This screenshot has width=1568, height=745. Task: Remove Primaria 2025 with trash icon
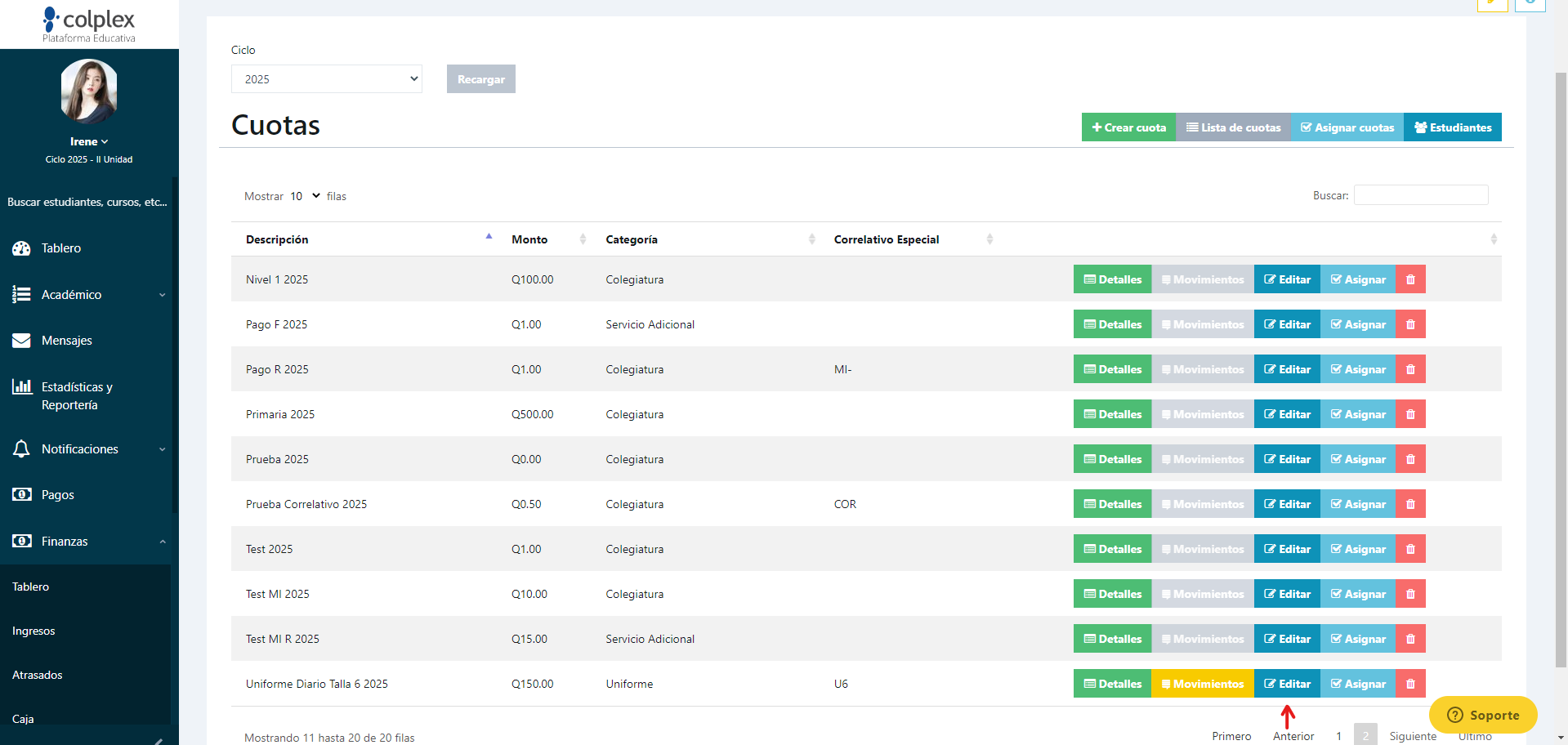point(1410,414)
